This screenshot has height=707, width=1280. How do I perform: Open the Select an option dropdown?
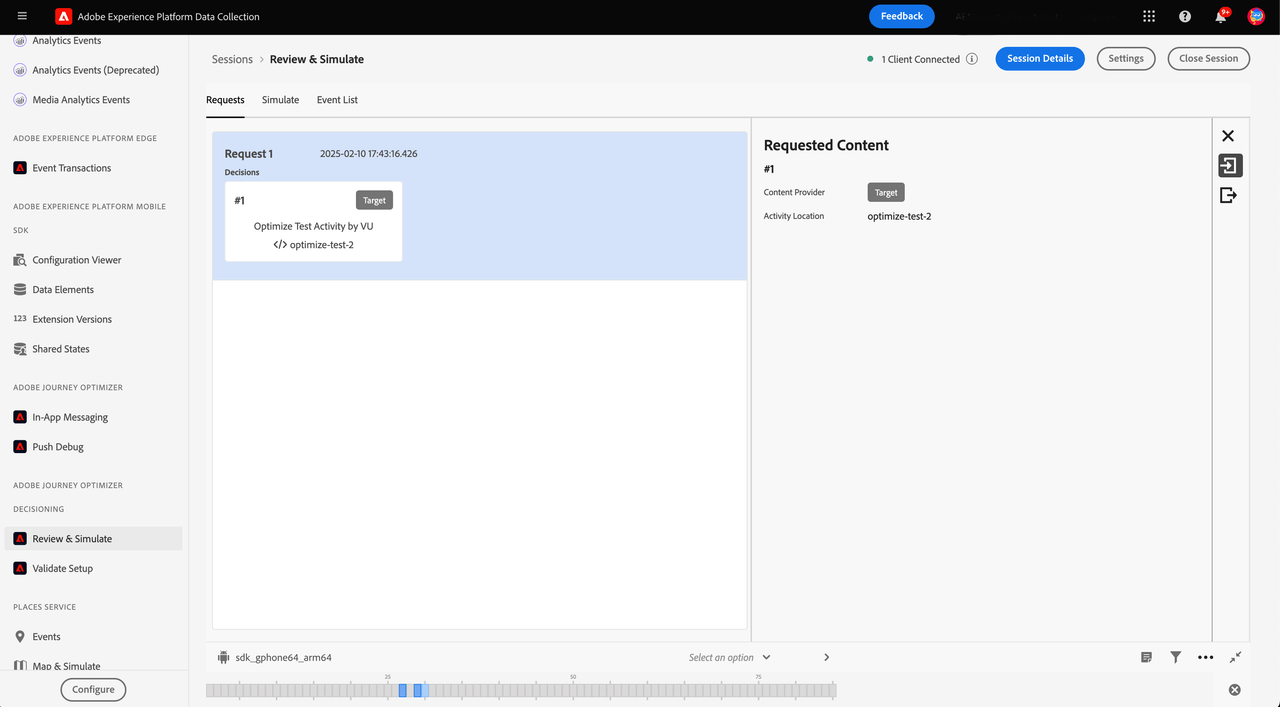729,657
